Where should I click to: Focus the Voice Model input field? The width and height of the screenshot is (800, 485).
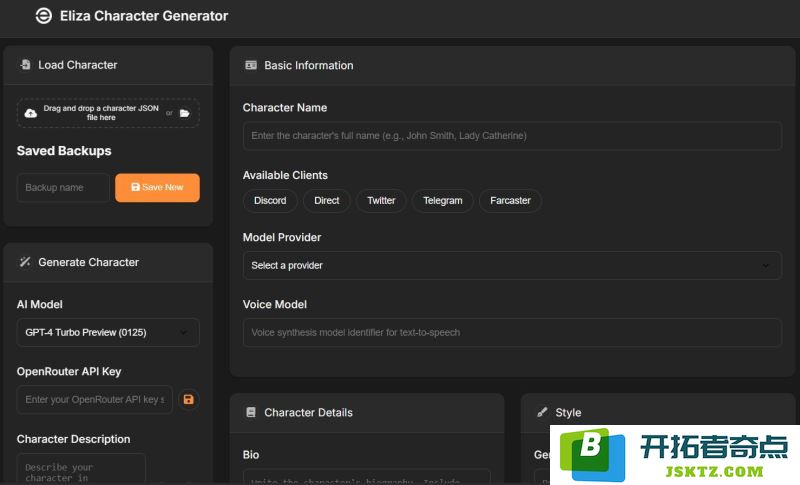pos(512,333)
